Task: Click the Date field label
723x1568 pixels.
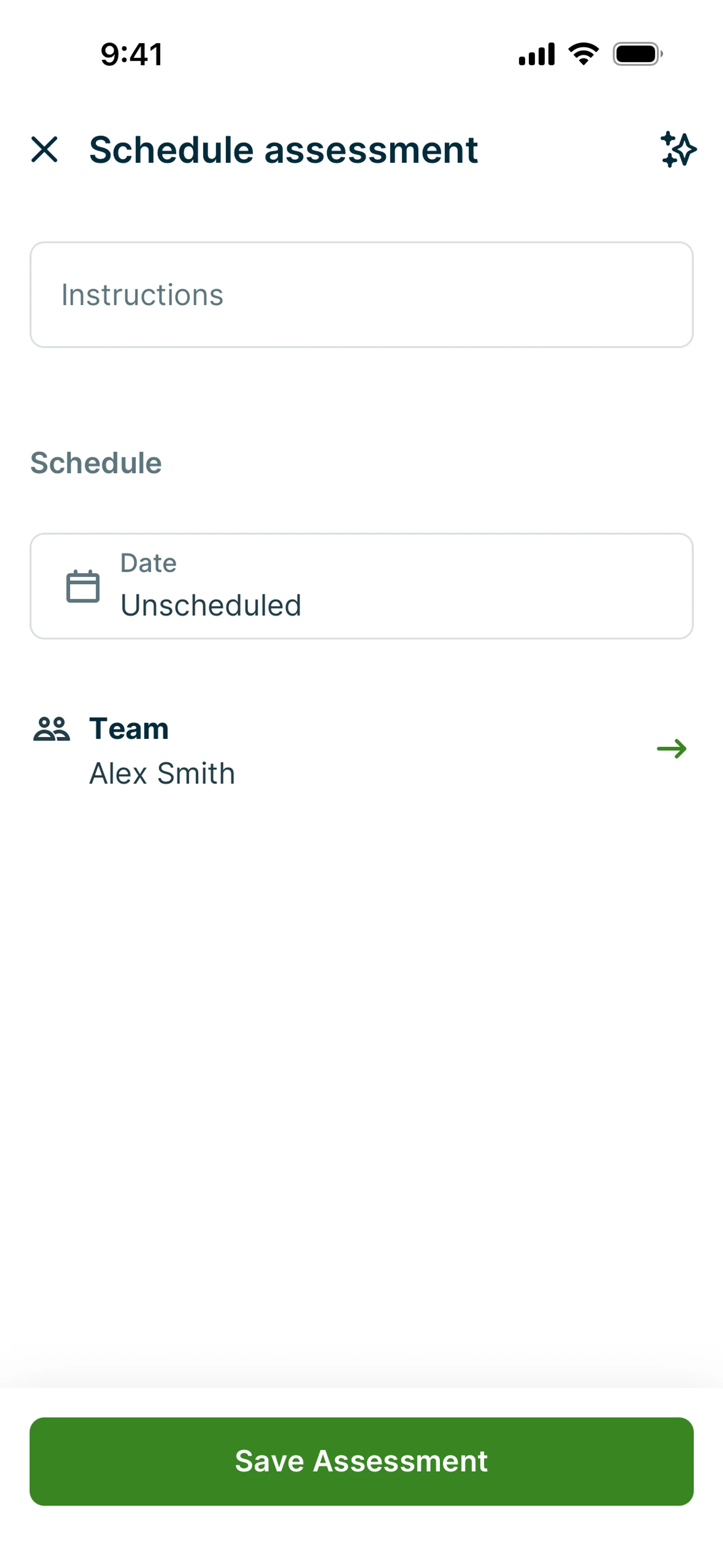Action: (x=148, y=563)
